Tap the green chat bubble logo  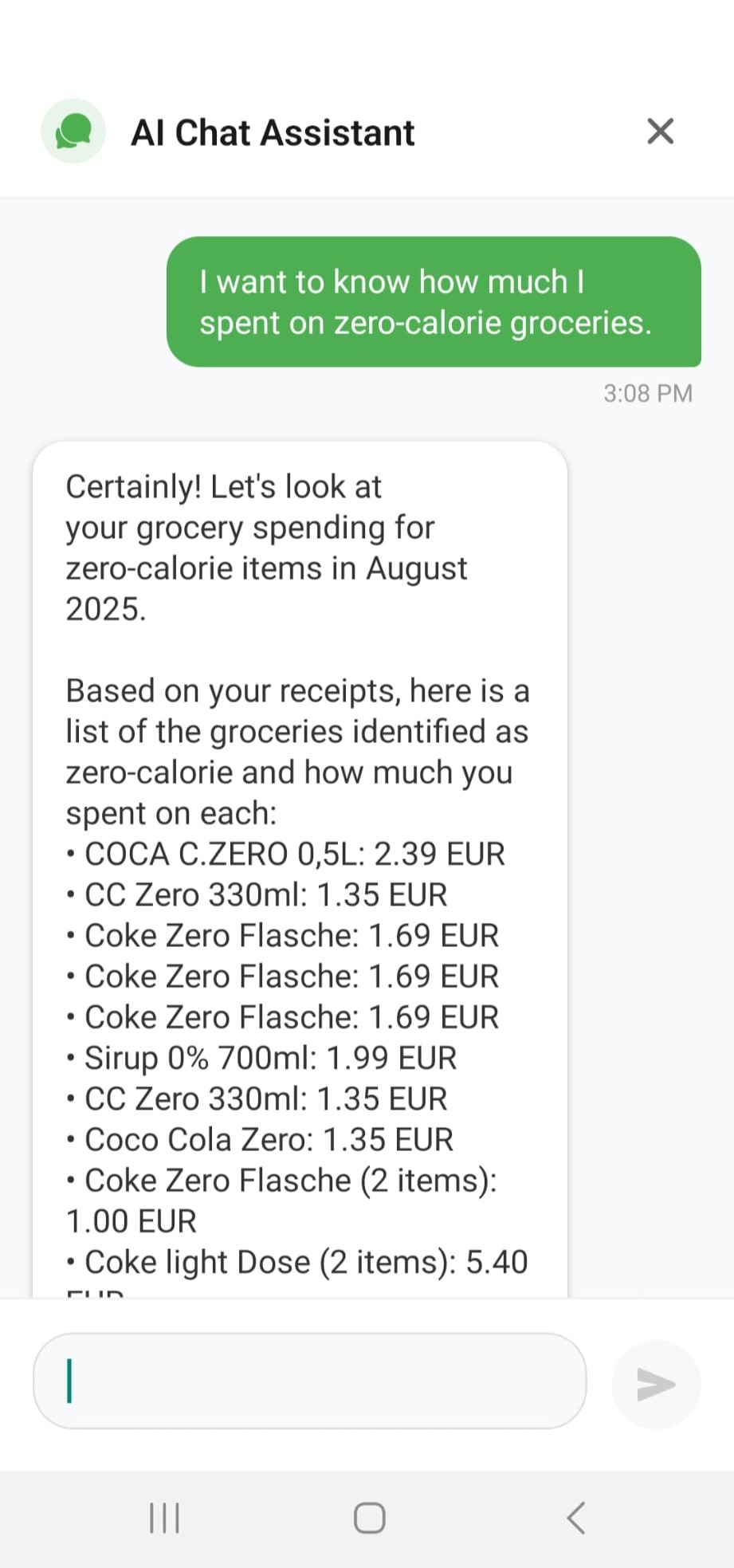tap(73, 132)
